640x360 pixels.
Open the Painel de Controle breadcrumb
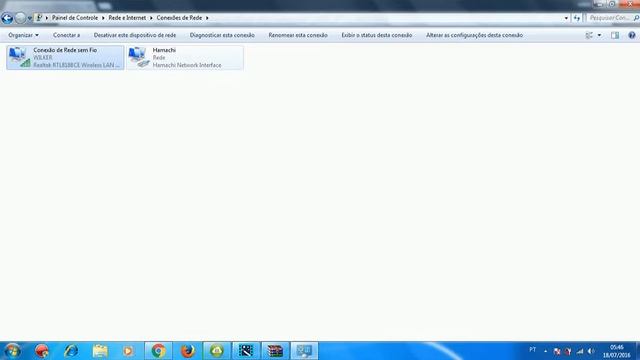click(x=75, y=18)
